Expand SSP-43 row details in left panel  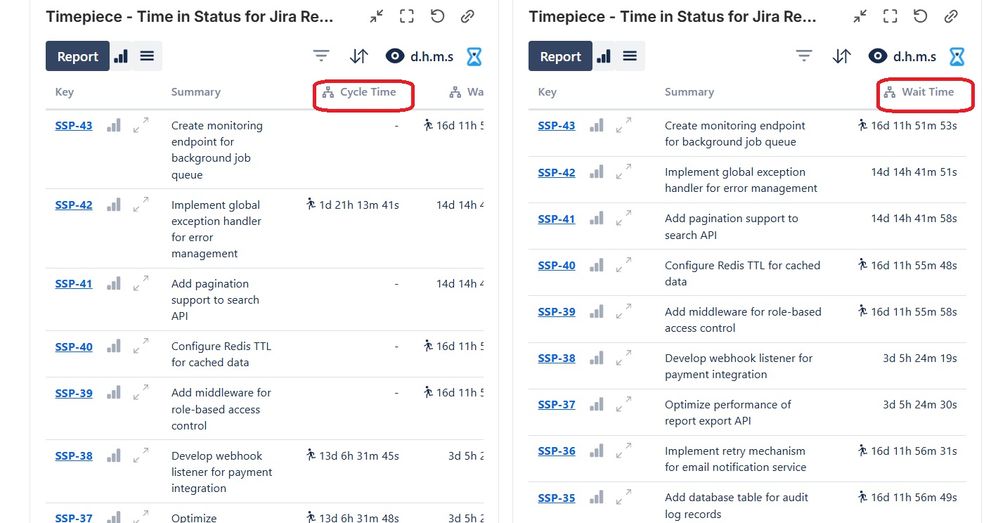pos(141,125)
